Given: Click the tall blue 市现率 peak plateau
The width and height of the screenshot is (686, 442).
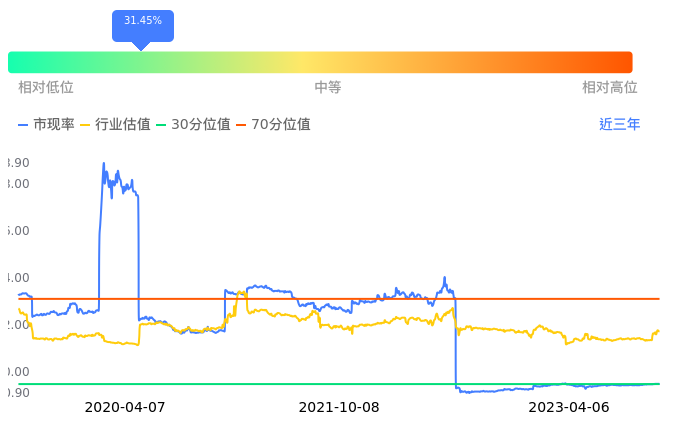Looking at the screenshot, I should [120, 185].
